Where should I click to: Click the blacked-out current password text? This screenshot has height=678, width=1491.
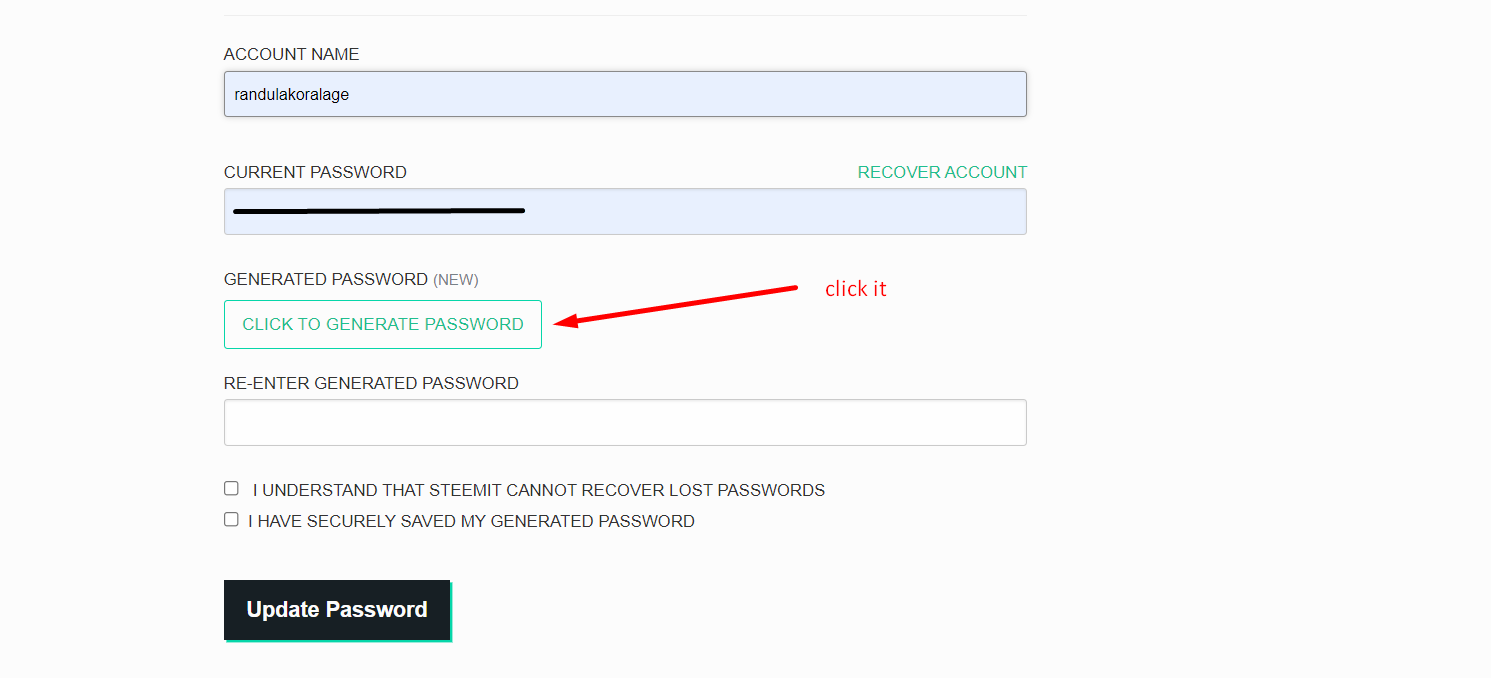point(378,211)
